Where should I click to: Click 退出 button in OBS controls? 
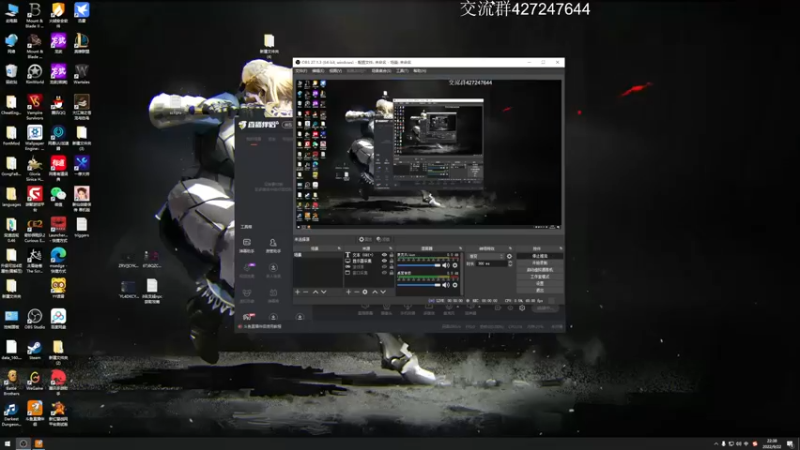pyautogui.click(x=539, y=290)
